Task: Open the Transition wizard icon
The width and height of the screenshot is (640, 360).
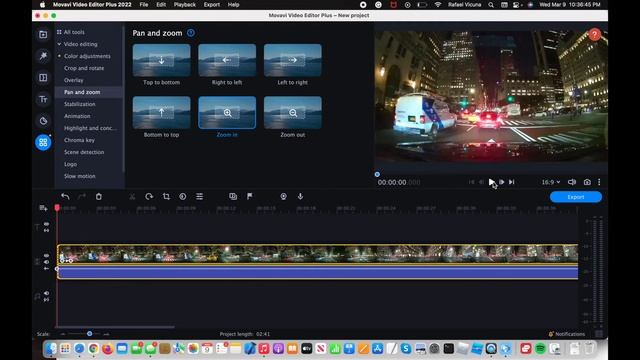Action: pyautogui.click(x=233, y=196)
